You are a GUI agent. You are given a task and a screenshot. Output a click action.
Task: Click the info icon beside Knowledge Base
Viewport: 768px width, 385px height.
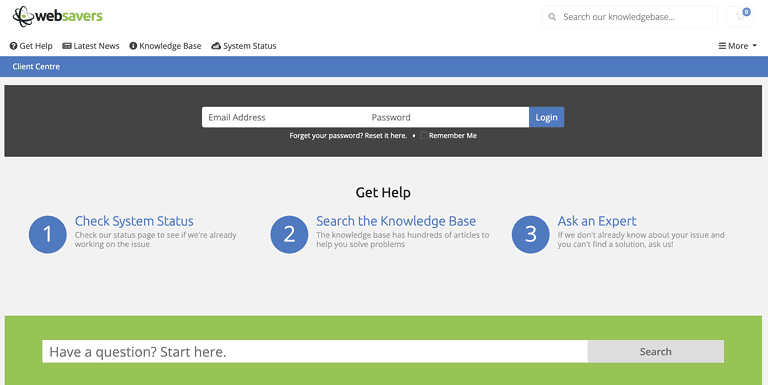pos(133,46)
